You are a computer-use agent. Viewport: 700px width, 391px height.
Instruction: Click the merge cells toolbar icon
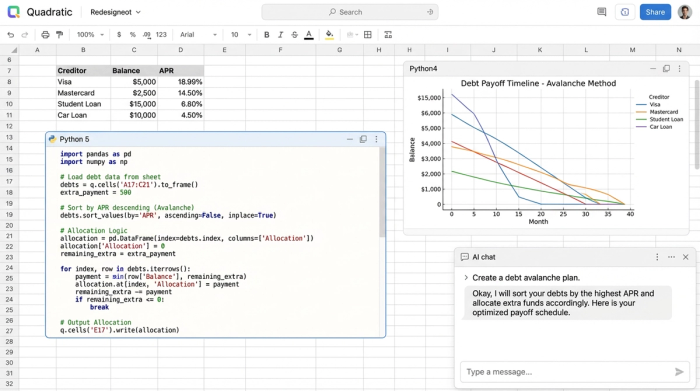click(388, 35)
